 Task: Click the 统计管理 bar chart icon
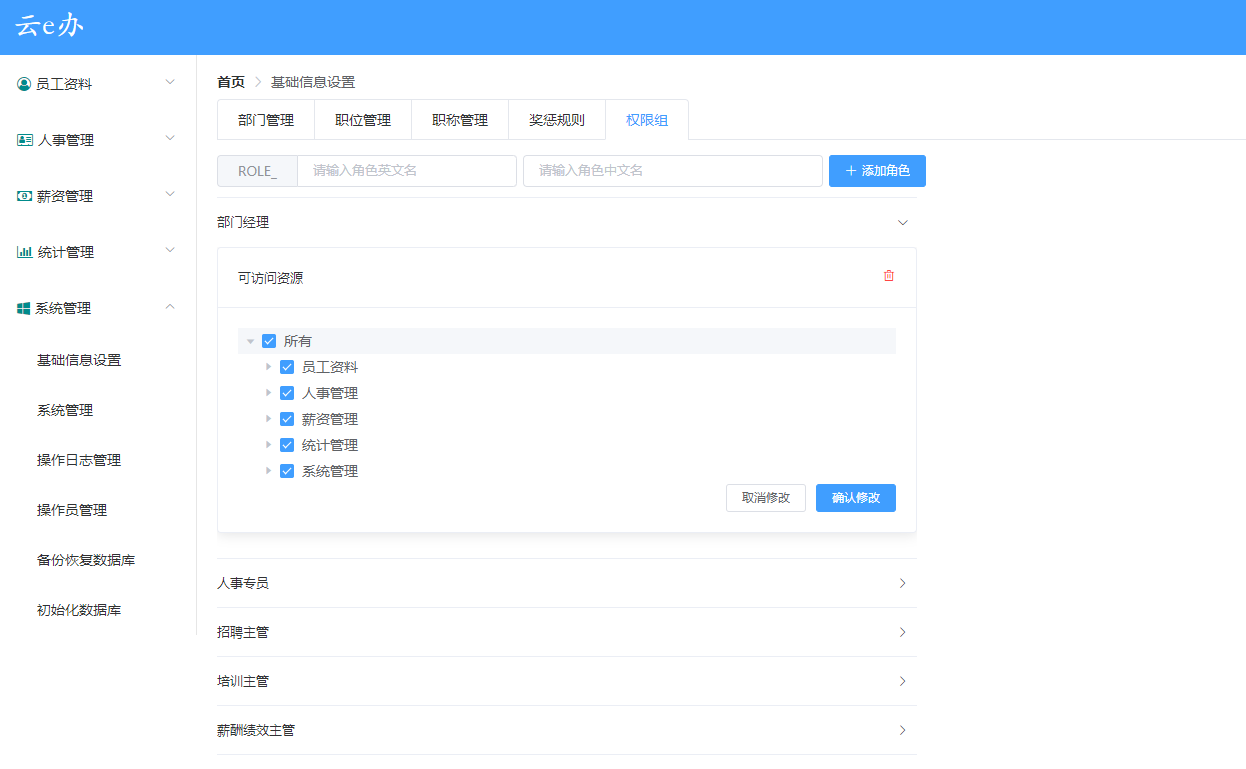coord(25,252)
